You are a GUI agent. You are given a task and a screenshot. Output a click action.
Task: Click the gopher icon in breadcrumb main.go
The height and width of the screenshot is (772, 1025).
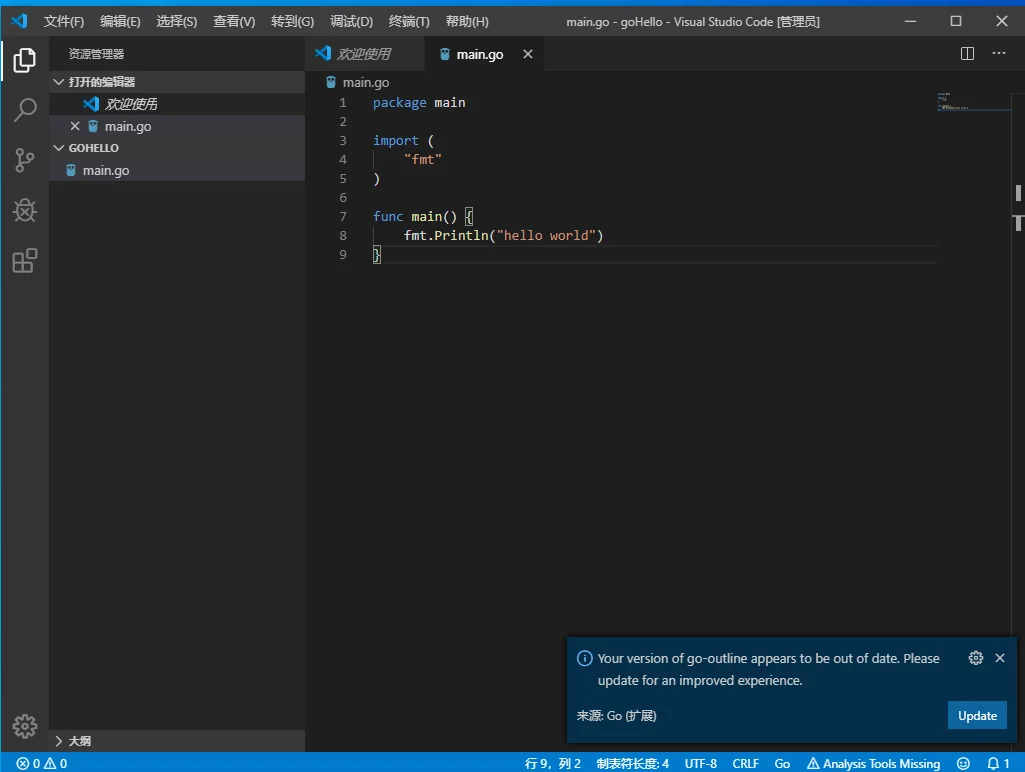(x=331, y=82)
